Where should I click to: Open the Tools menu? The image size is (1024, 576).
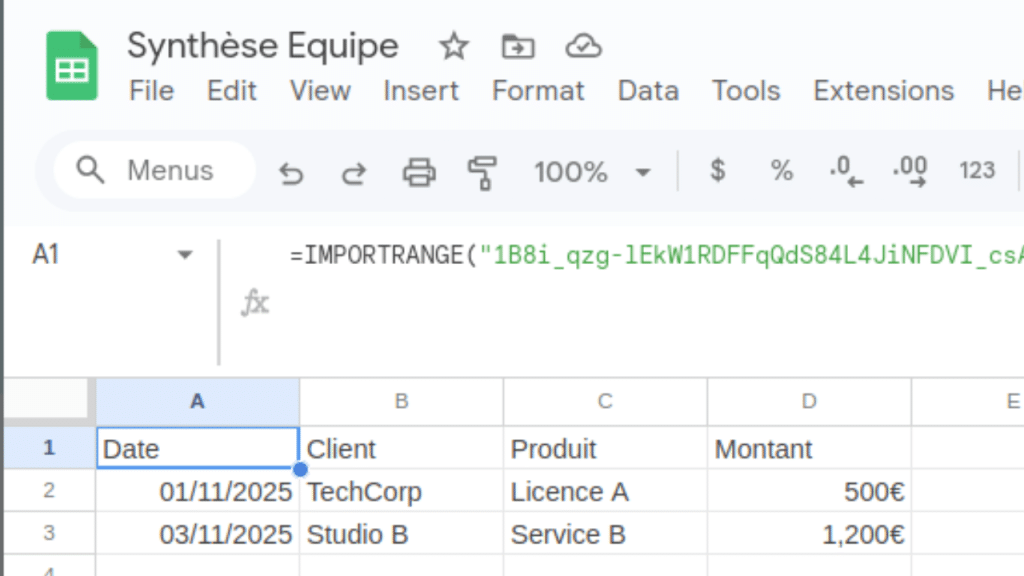(746, 91)
